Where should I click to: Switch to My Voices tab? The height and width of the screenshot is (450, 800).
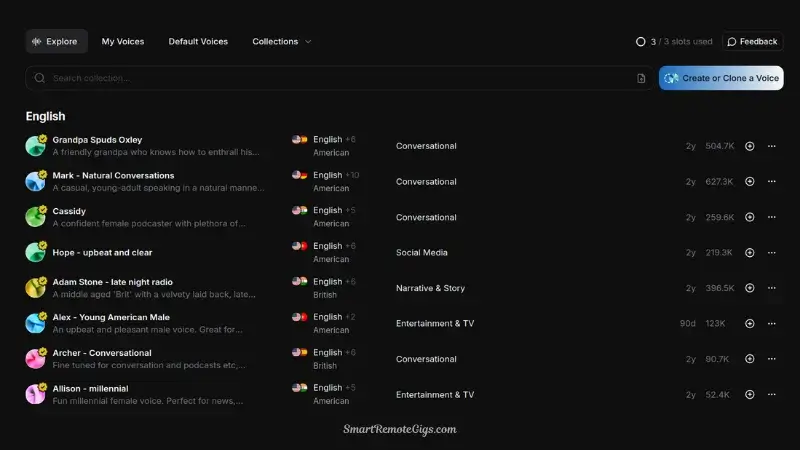(x=122, y=42)
